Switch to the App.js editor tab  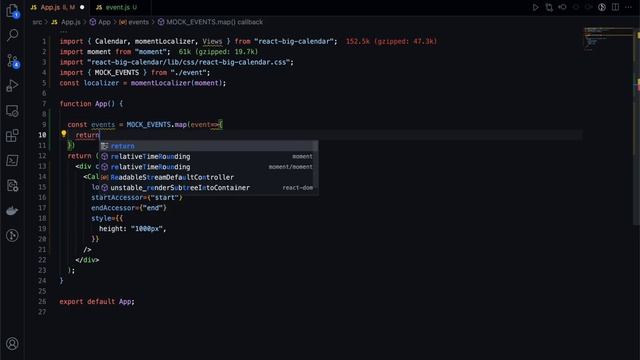coord(58,7)
